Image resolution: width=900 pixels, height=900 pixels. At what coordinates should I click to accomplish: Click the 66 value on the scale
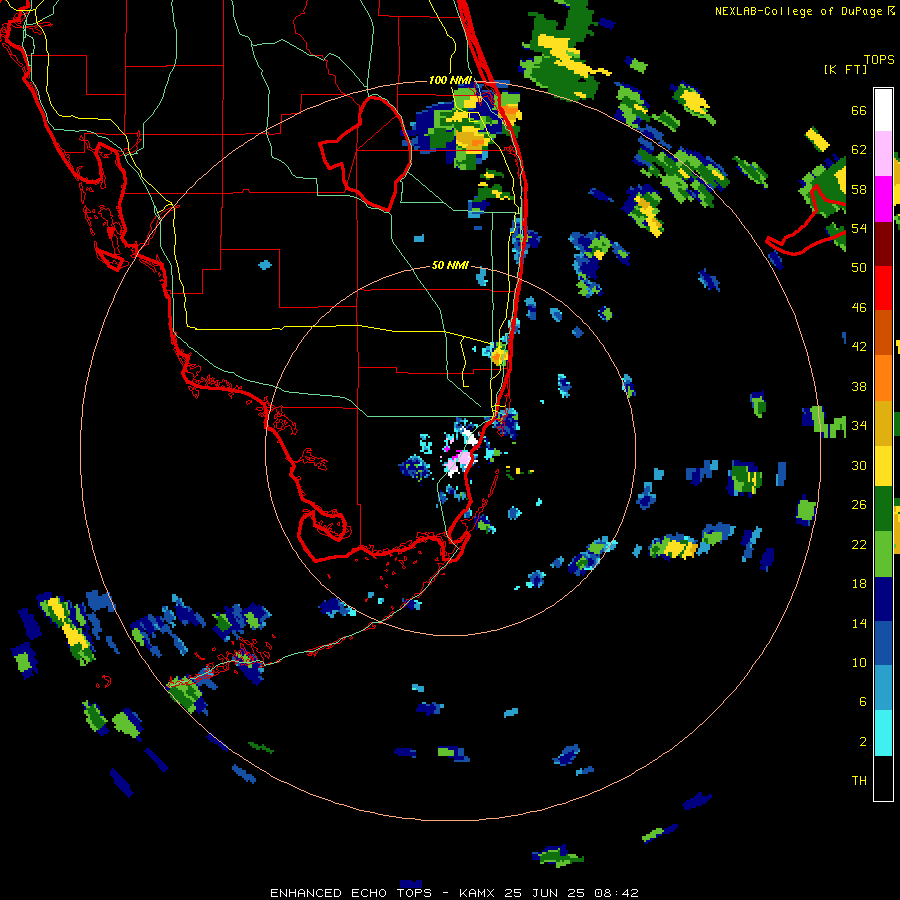tap(859, 111)
